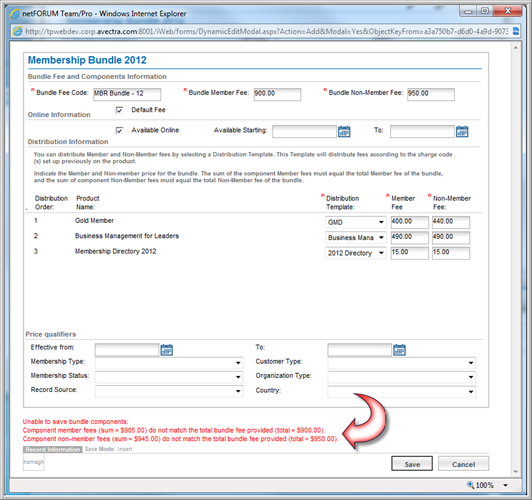Screen dimensions: 532x500
Task: Click the zoom magnifier icon in status bar
Action: (x=471, y=485)
